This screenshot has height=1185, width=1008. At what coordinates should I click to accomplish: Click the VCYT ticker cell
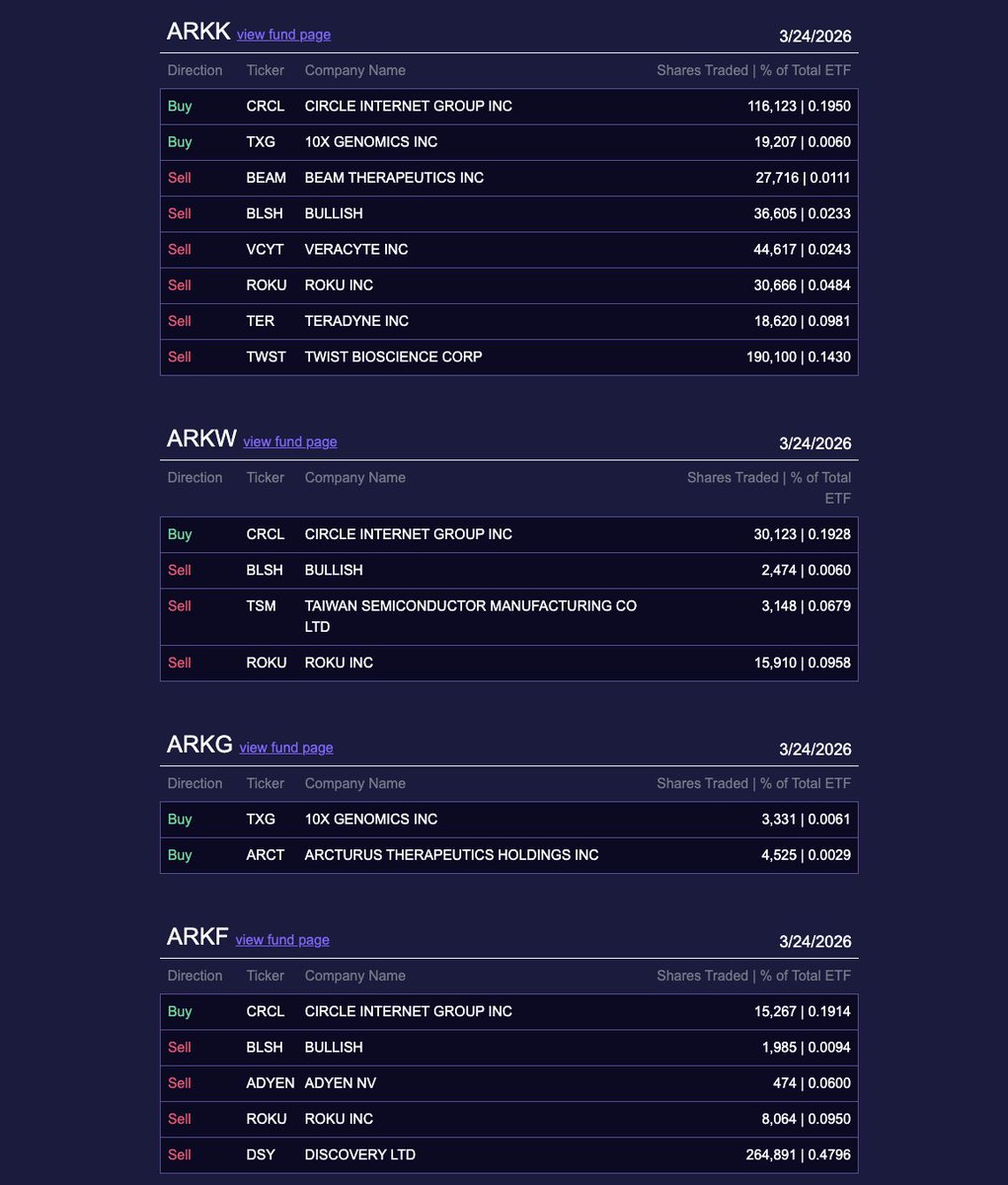(x=265, y=249)
